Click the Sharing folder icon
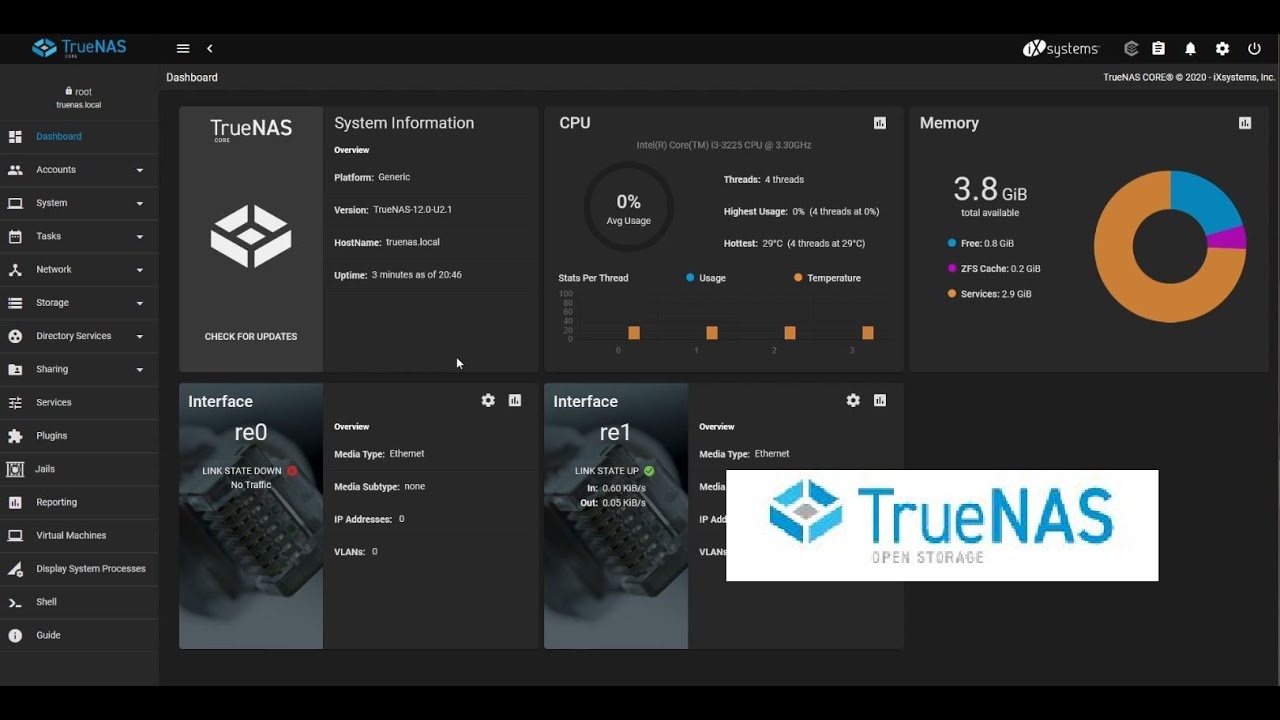Viewport: 1280px width, 720px height. [x=15, y=369]
